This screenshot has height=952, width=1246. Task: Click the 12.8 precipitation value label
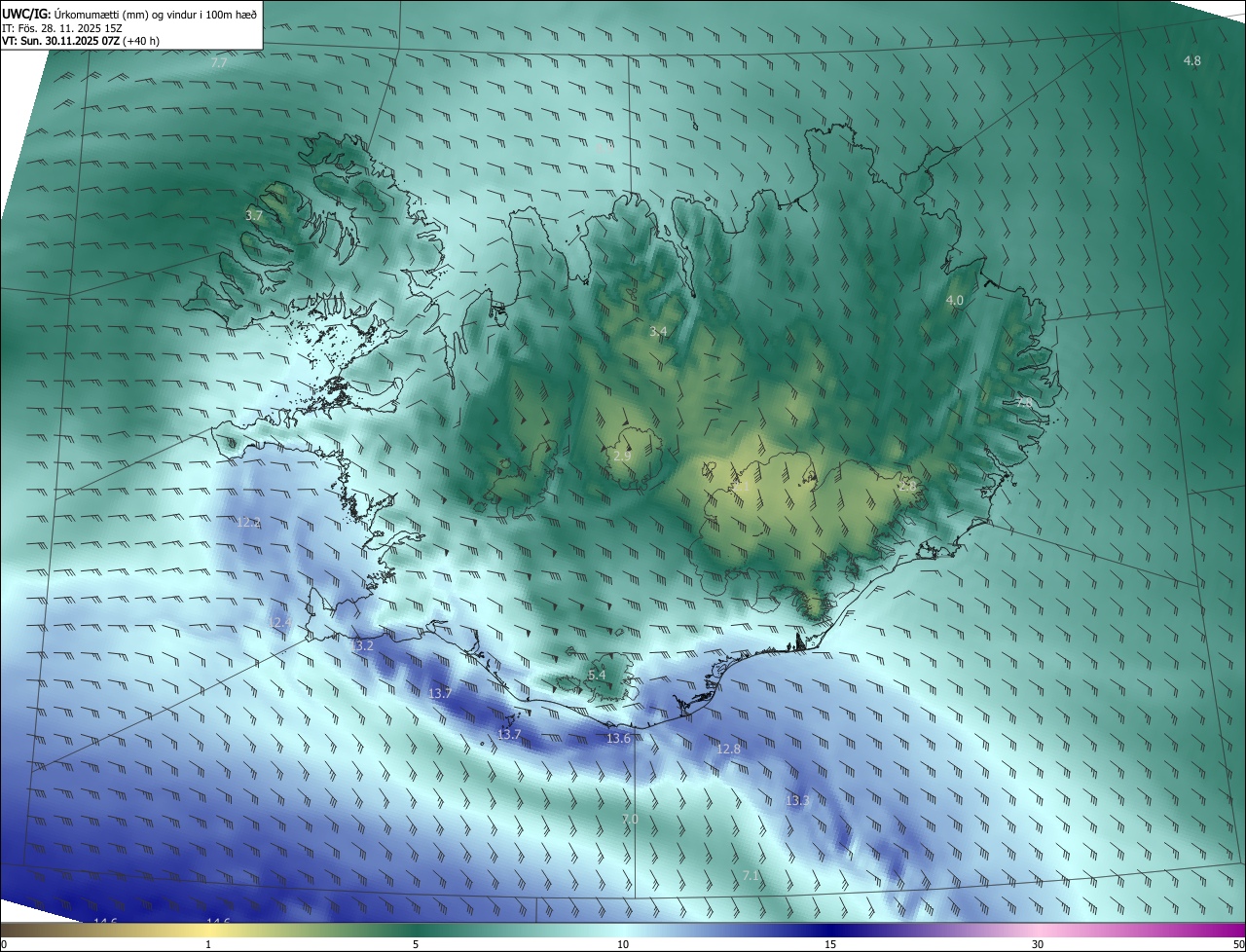(x=728, y=749)
